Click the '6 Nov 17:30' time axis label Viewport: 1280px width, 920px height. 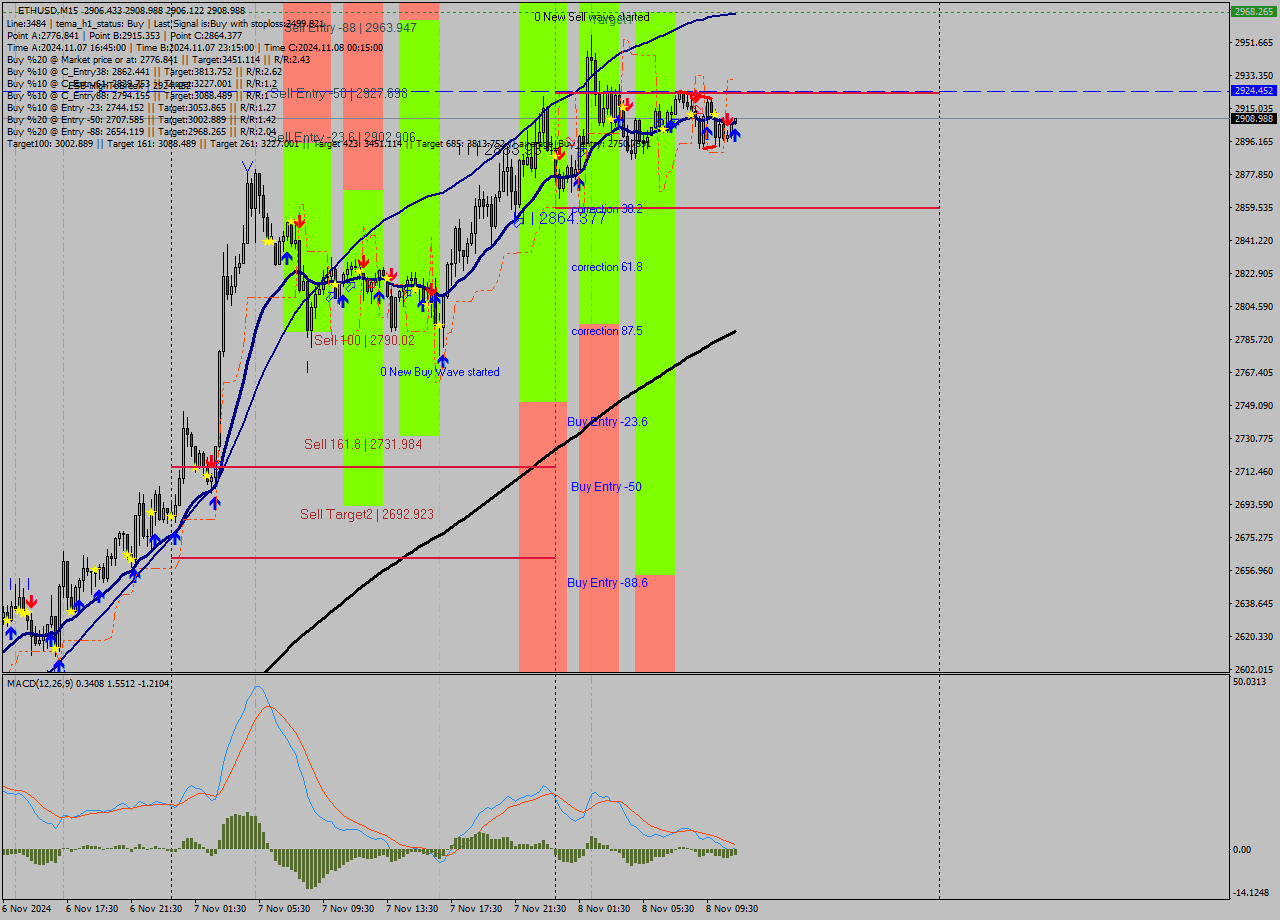point(92,909)
